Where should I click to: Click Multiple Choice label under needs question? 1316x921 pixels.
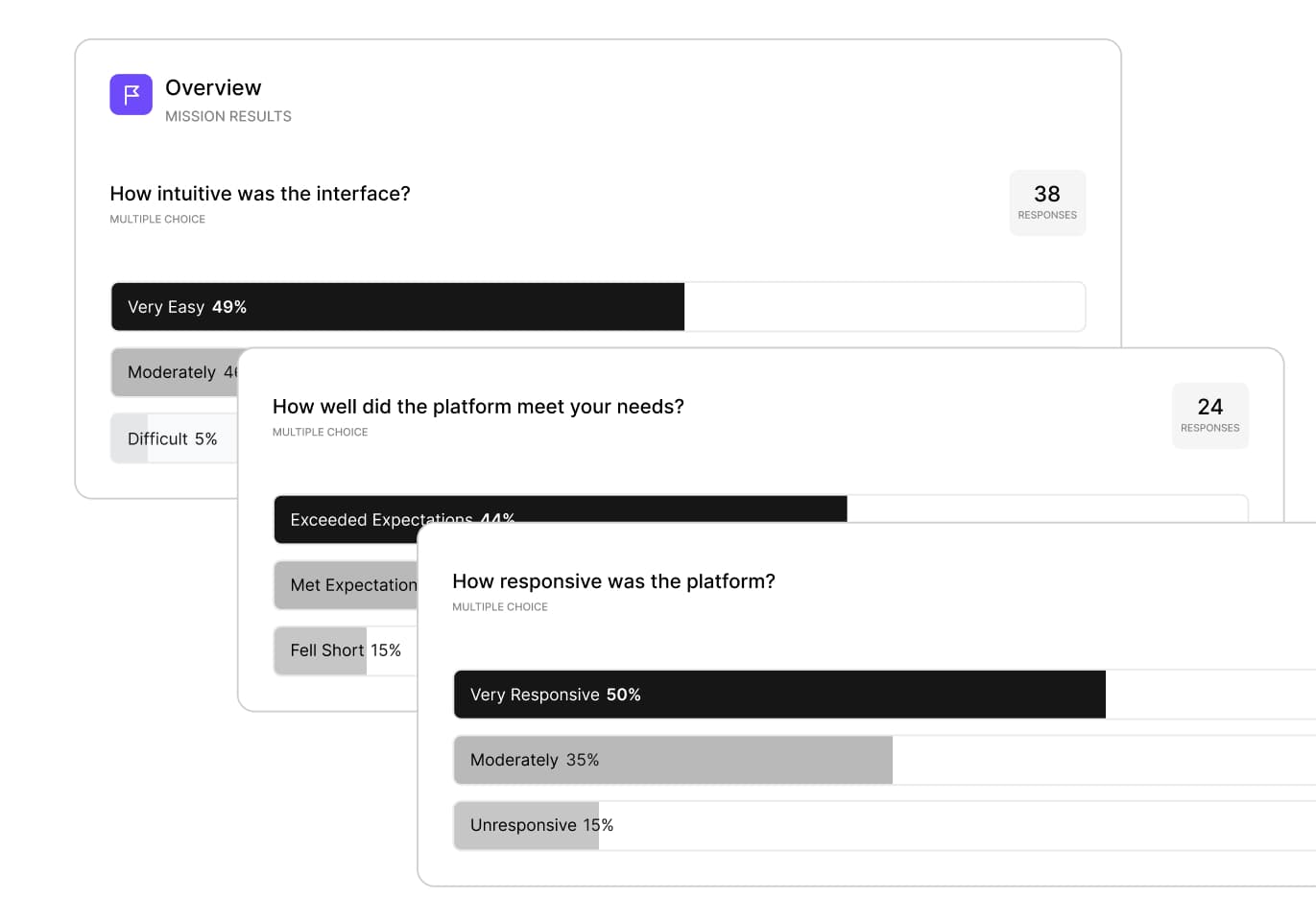coord(320,433)
